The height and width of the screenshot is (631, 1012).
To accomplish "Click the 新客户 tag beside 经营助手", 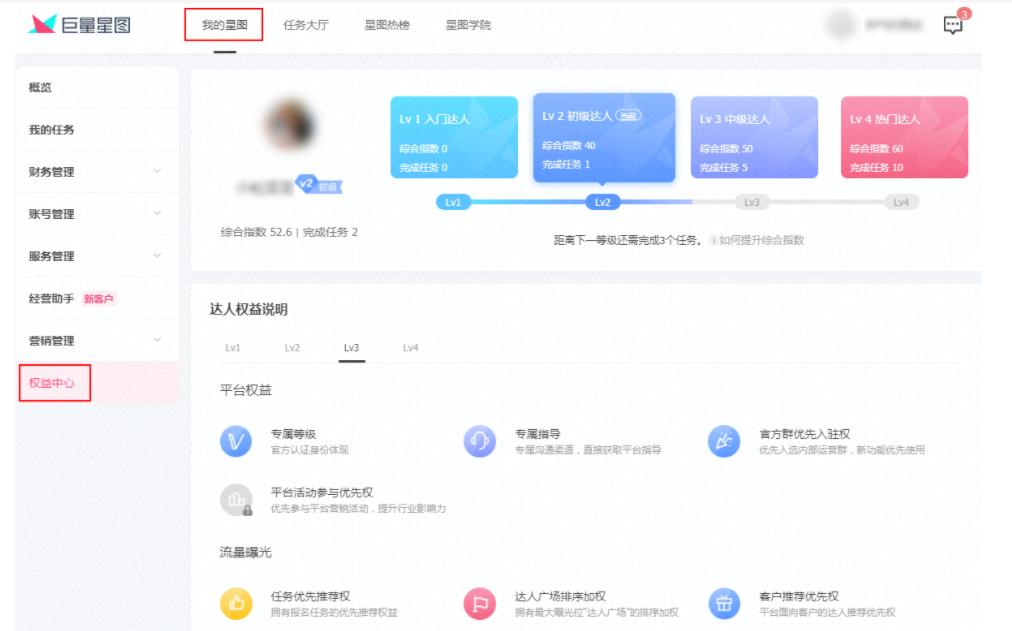I will point(98,299).
